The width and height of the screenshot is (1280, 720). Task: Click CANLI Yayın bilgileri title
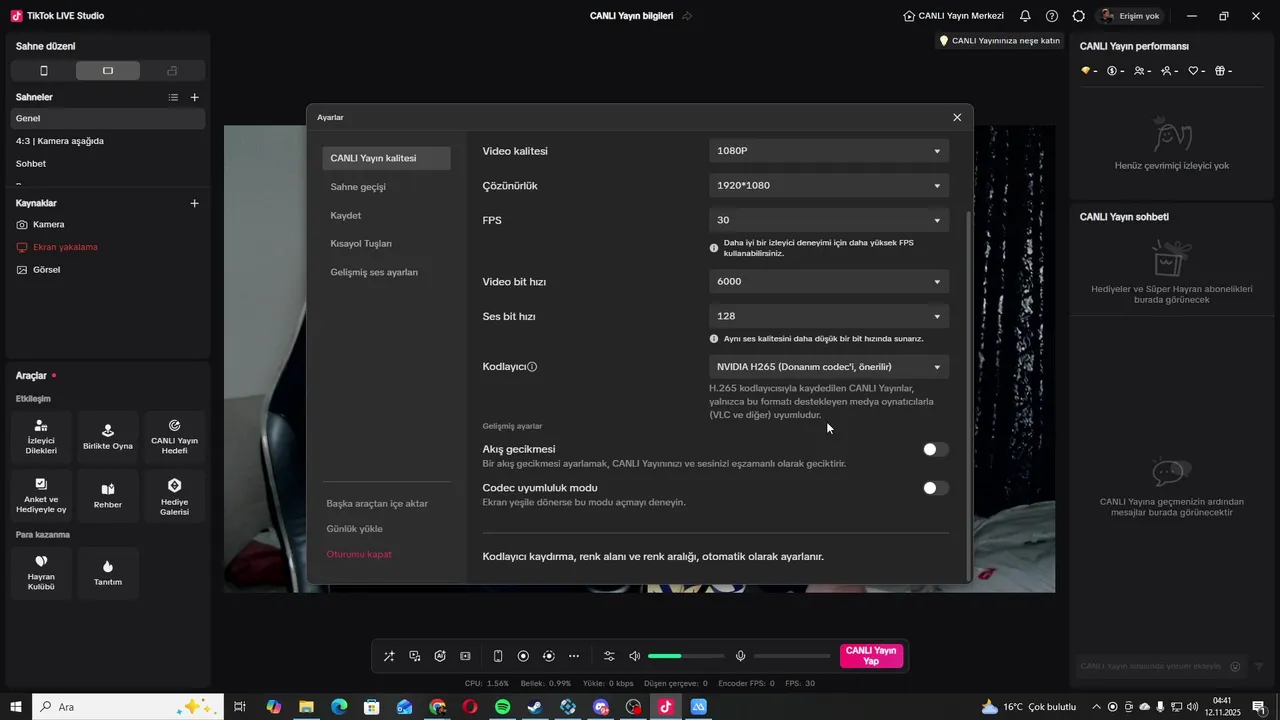pyautogui.click(x=631, y=16)
